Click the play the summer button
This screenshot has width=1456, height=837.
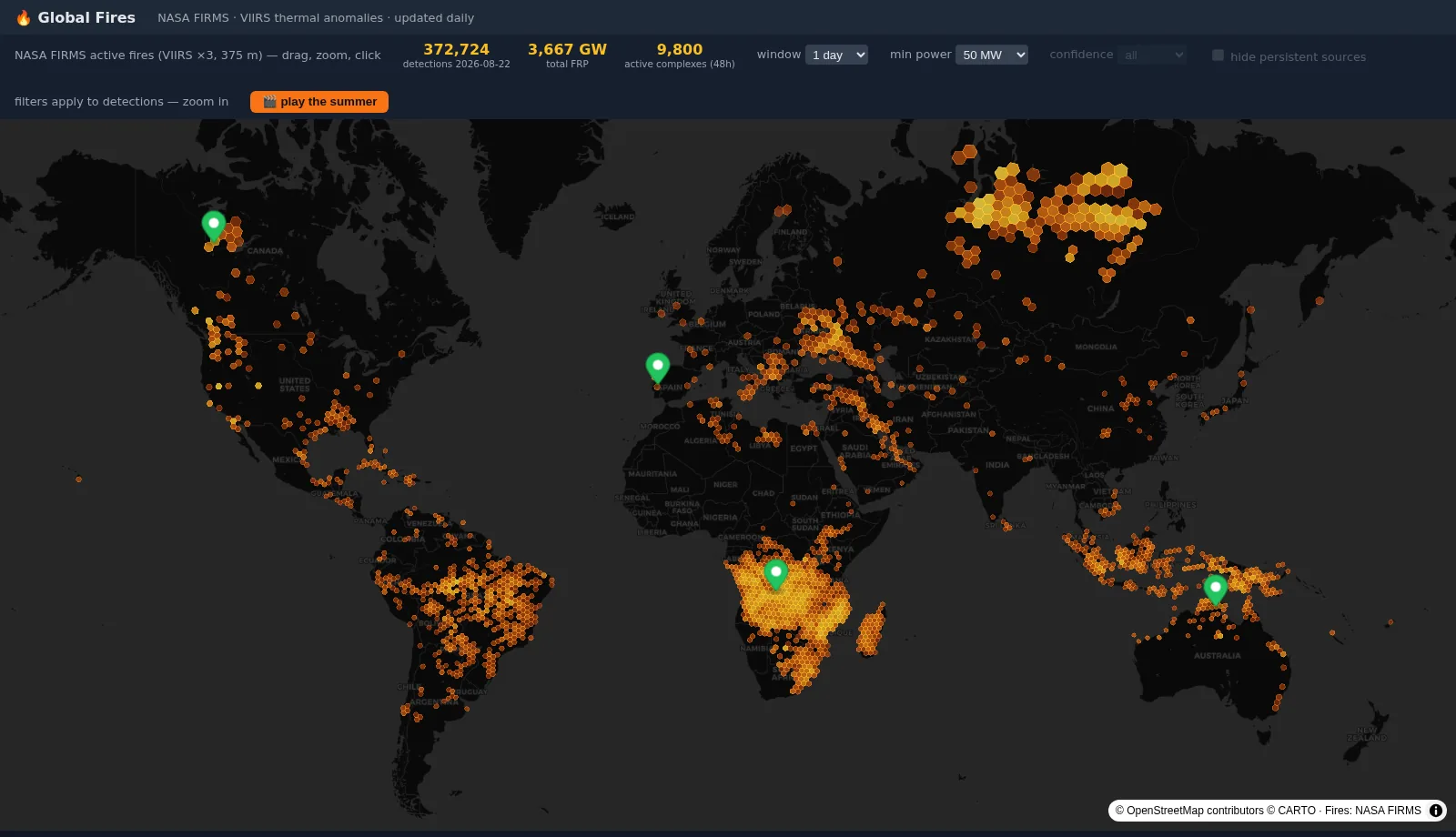319,102
